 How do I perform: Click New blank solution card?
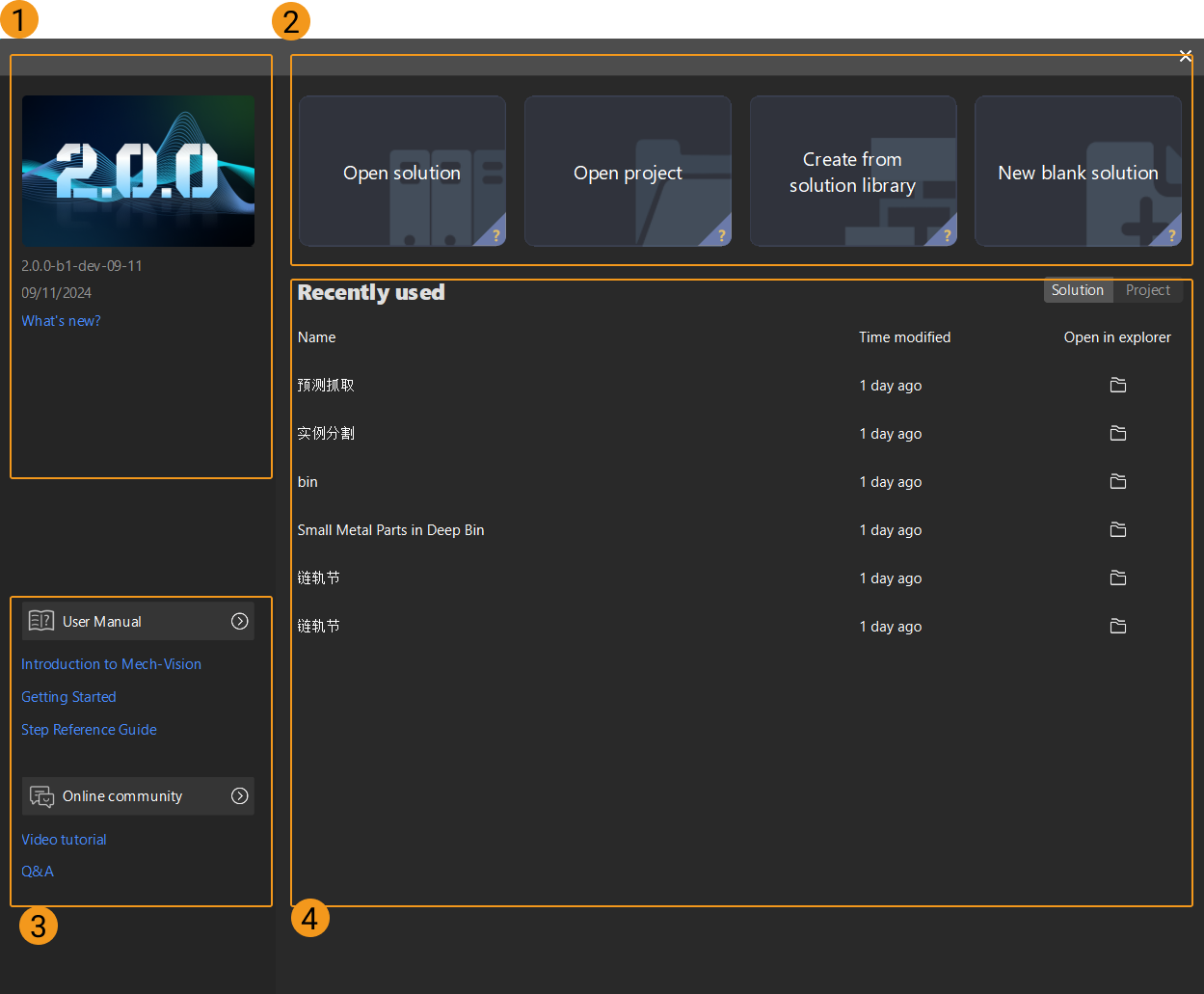point(1078,172)
